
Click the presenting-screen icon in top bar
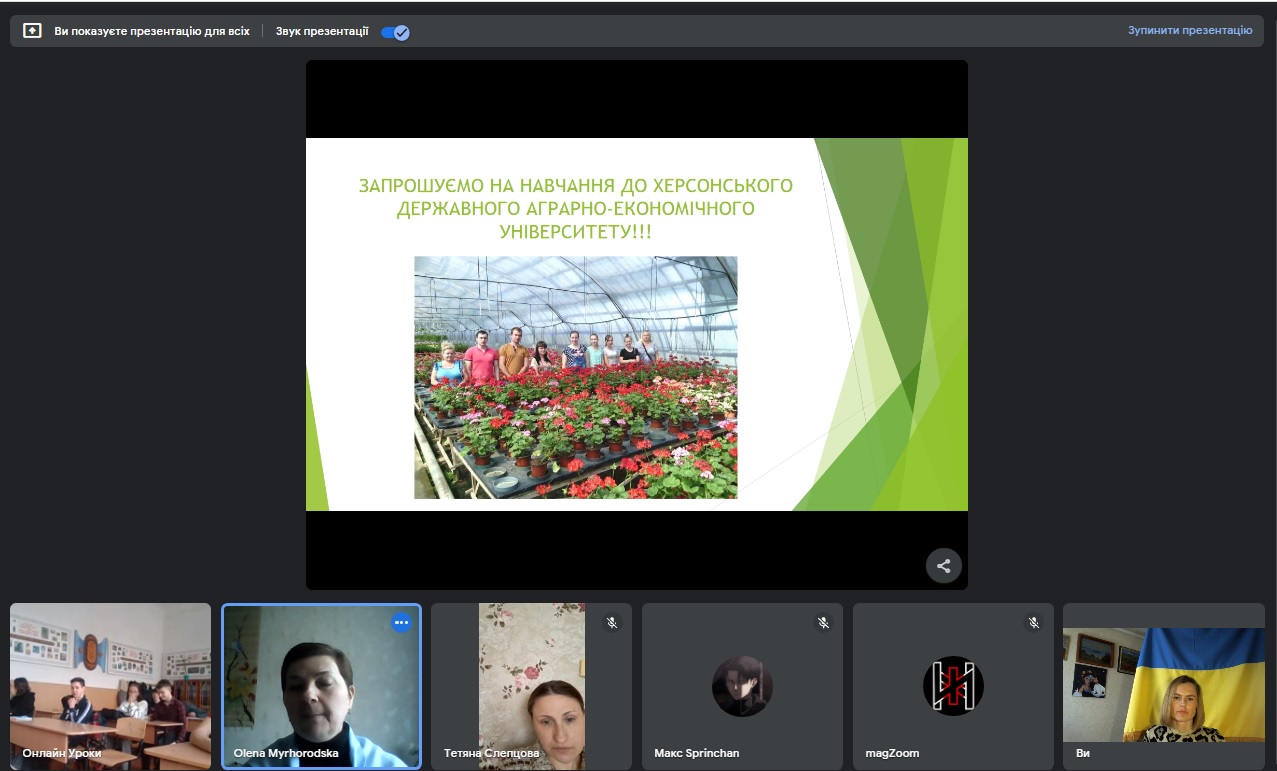32,31
